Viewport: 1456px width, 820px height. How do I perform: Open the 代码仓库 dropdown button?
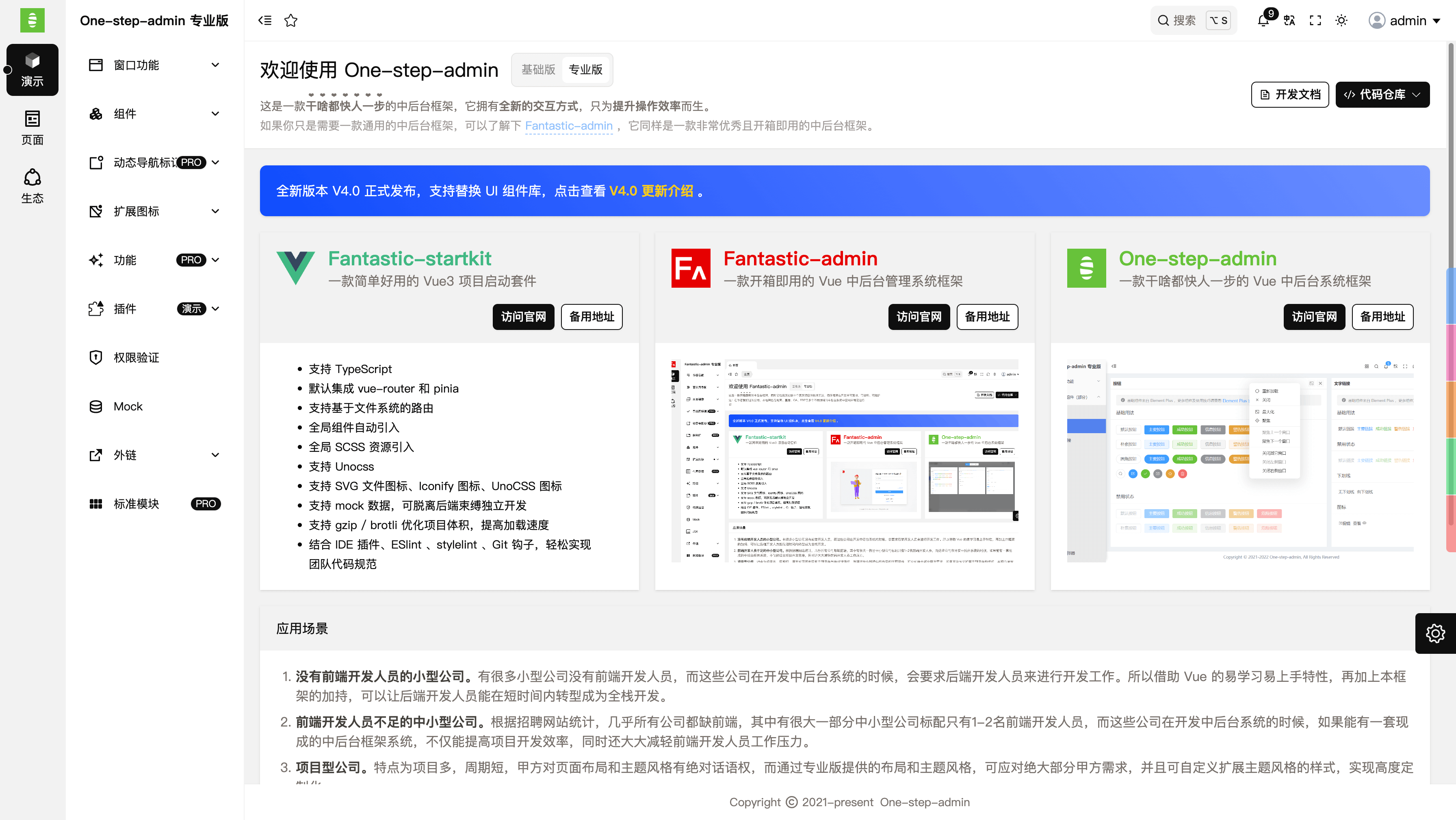click(1382, 94)
